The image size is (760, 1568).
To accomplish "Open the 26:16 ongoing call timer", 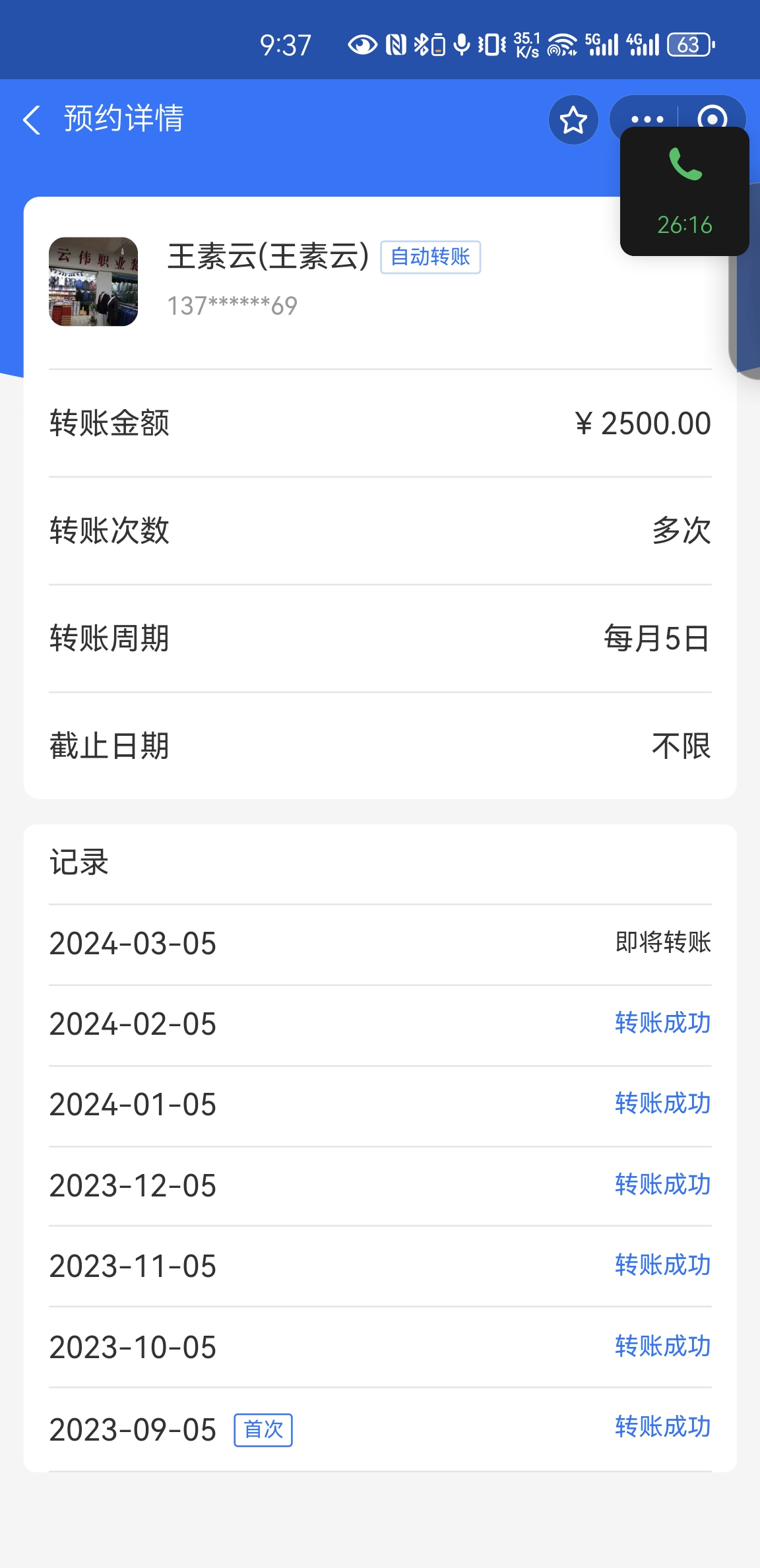I will pyautogui.click(x=685, y=225).
